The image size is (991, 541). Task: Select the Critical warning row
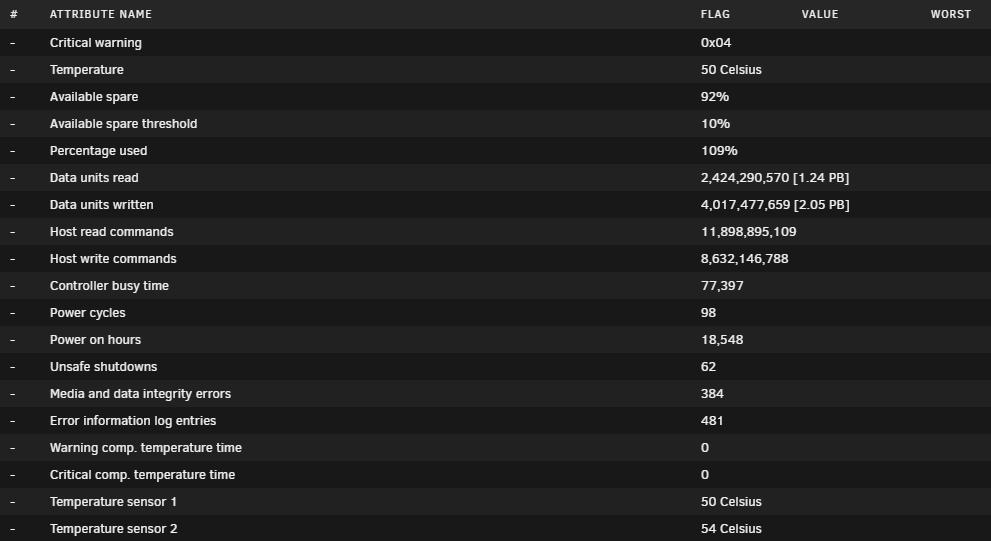coord(496,42)
